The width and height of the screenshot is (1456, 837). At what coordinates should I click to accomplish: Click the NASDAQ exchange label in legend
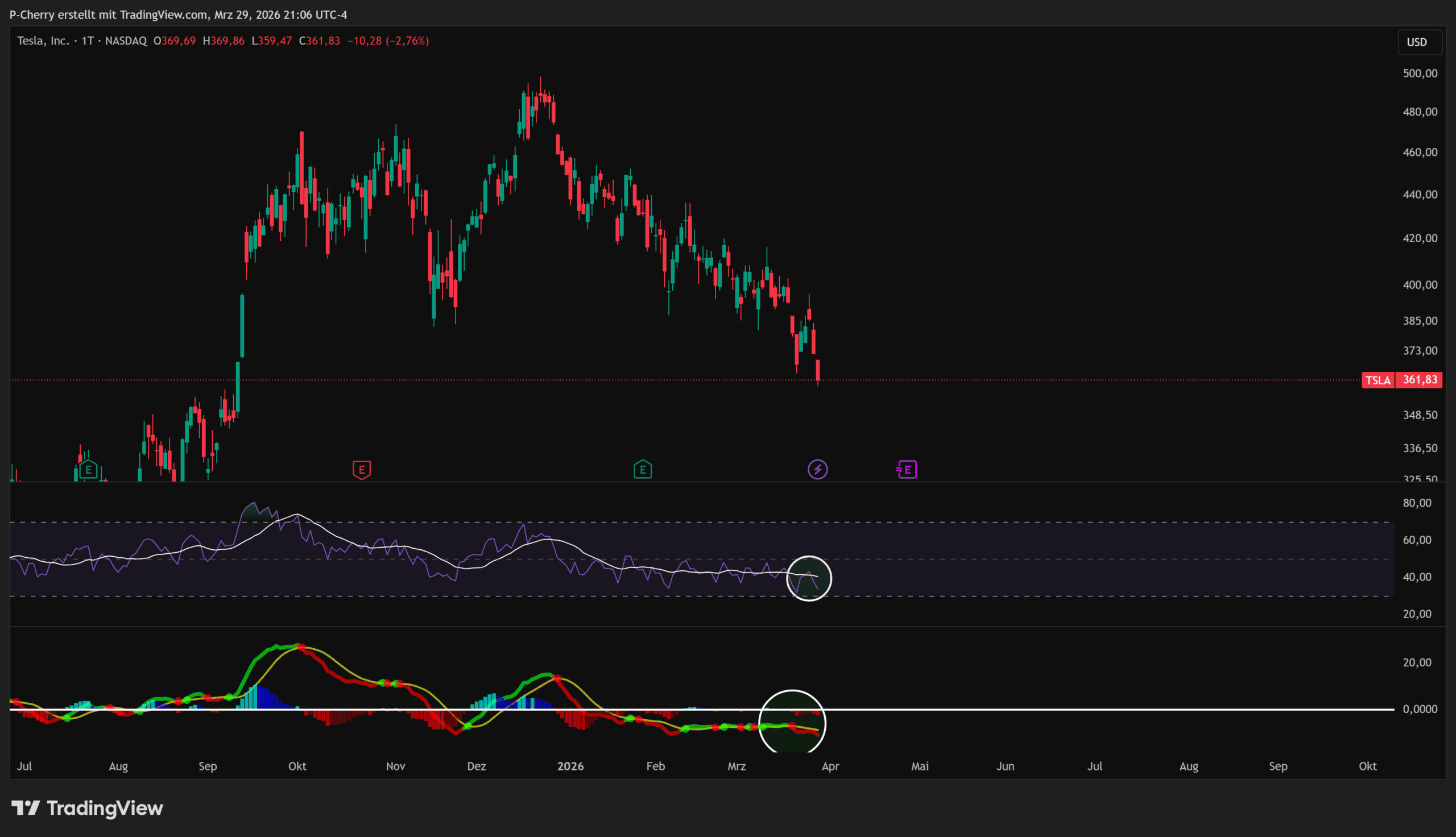tap(126, 41)
